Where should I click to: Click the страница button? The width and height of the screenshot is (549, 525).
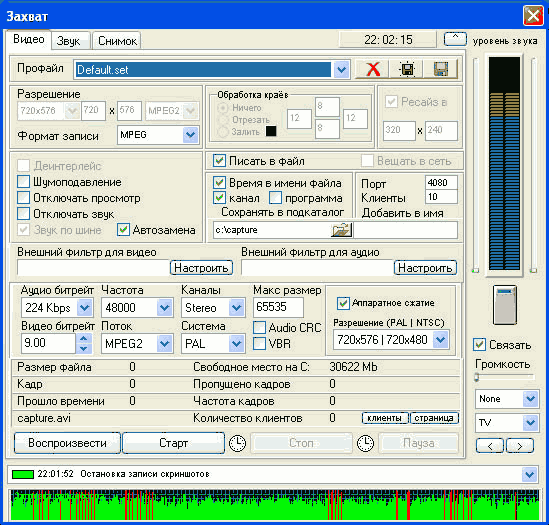[x=434, y=418]
